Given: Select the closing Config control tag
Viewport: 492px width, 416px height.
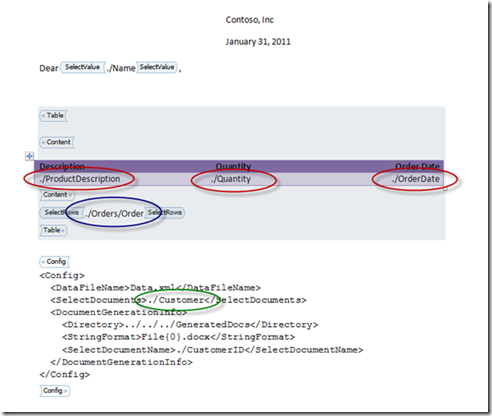Looking at the screenshot, I should (55, 391).
